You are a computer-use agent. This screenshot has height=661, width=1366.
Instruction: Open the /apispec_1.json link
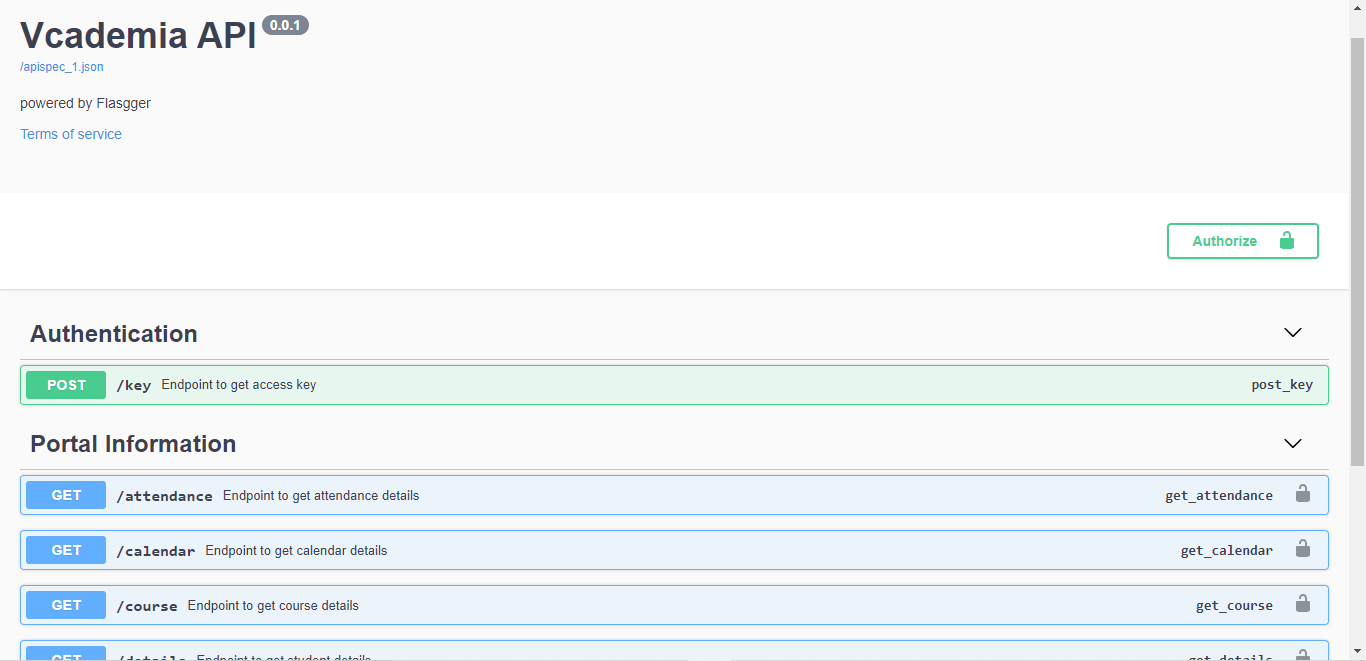click(x=62, y=67)
